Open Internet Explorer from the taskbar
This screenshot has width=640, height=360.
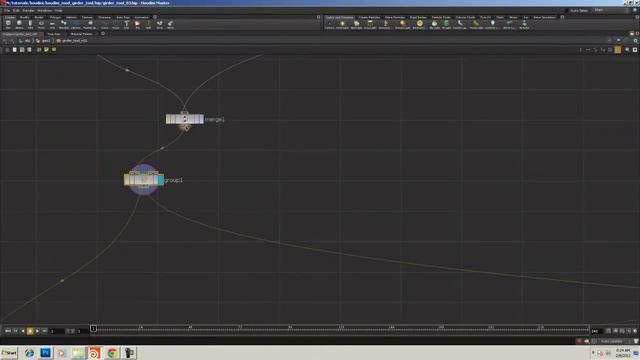(29, 353)
